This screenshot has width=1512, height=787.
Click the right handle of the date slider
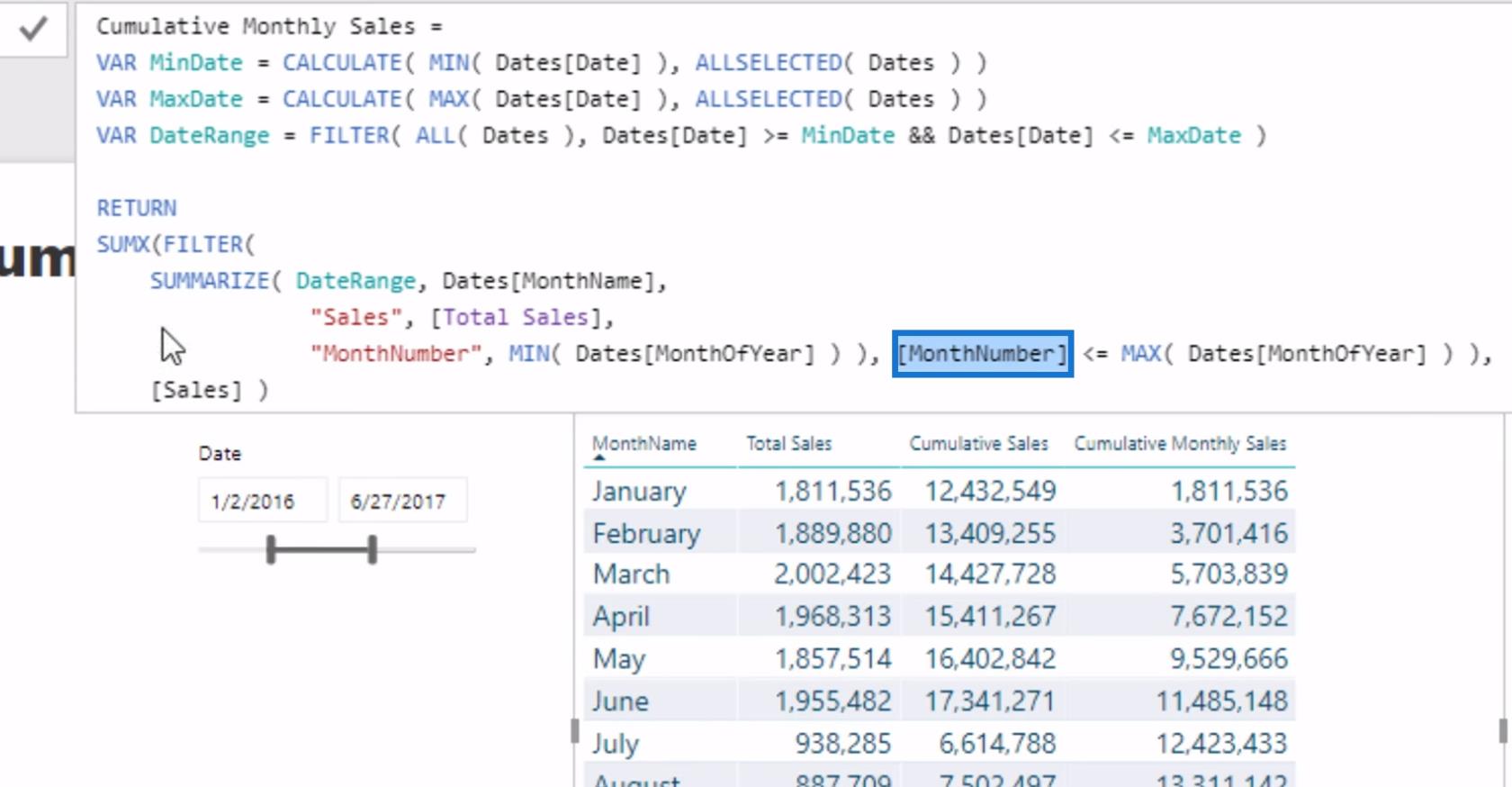(373, 549)
